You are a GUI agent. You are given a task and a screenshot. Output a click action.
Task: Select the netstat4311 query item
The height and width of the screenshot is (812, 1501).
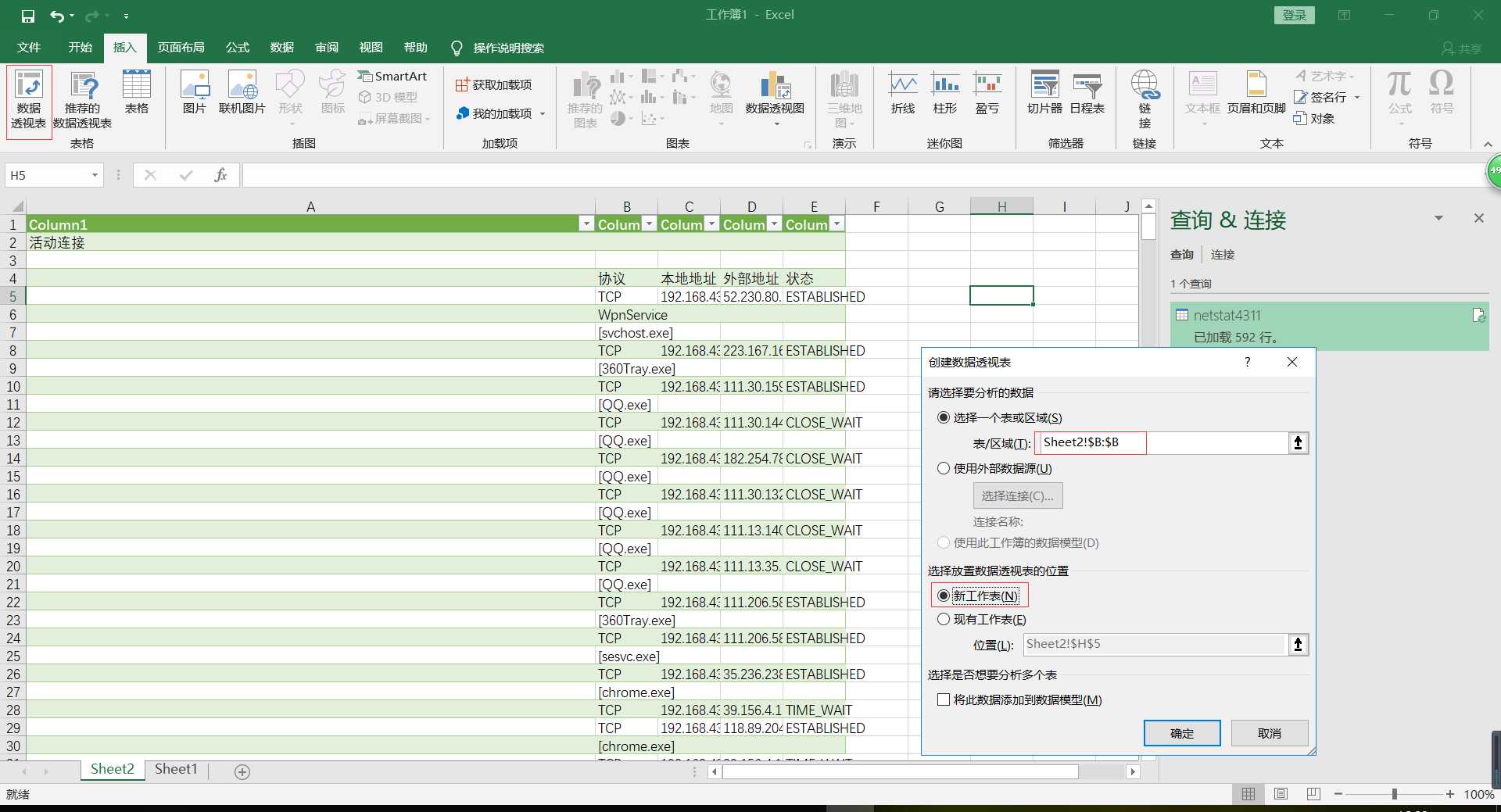[x=1329, y=326]
